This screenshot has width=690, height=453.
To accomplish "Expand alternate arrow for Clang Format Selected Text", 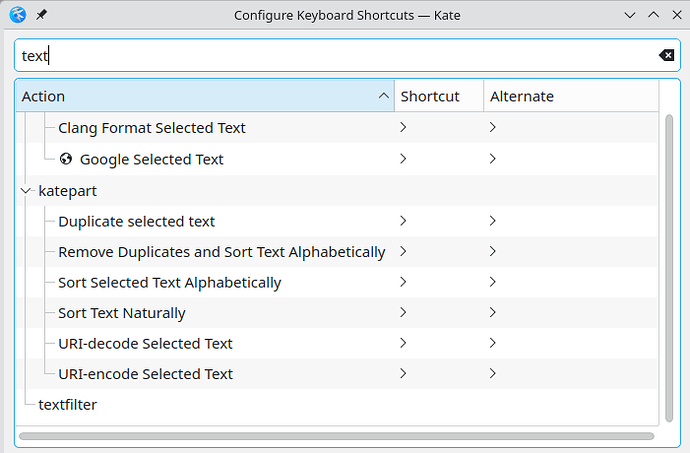I will pyautogui.click(x=493, y=128).
